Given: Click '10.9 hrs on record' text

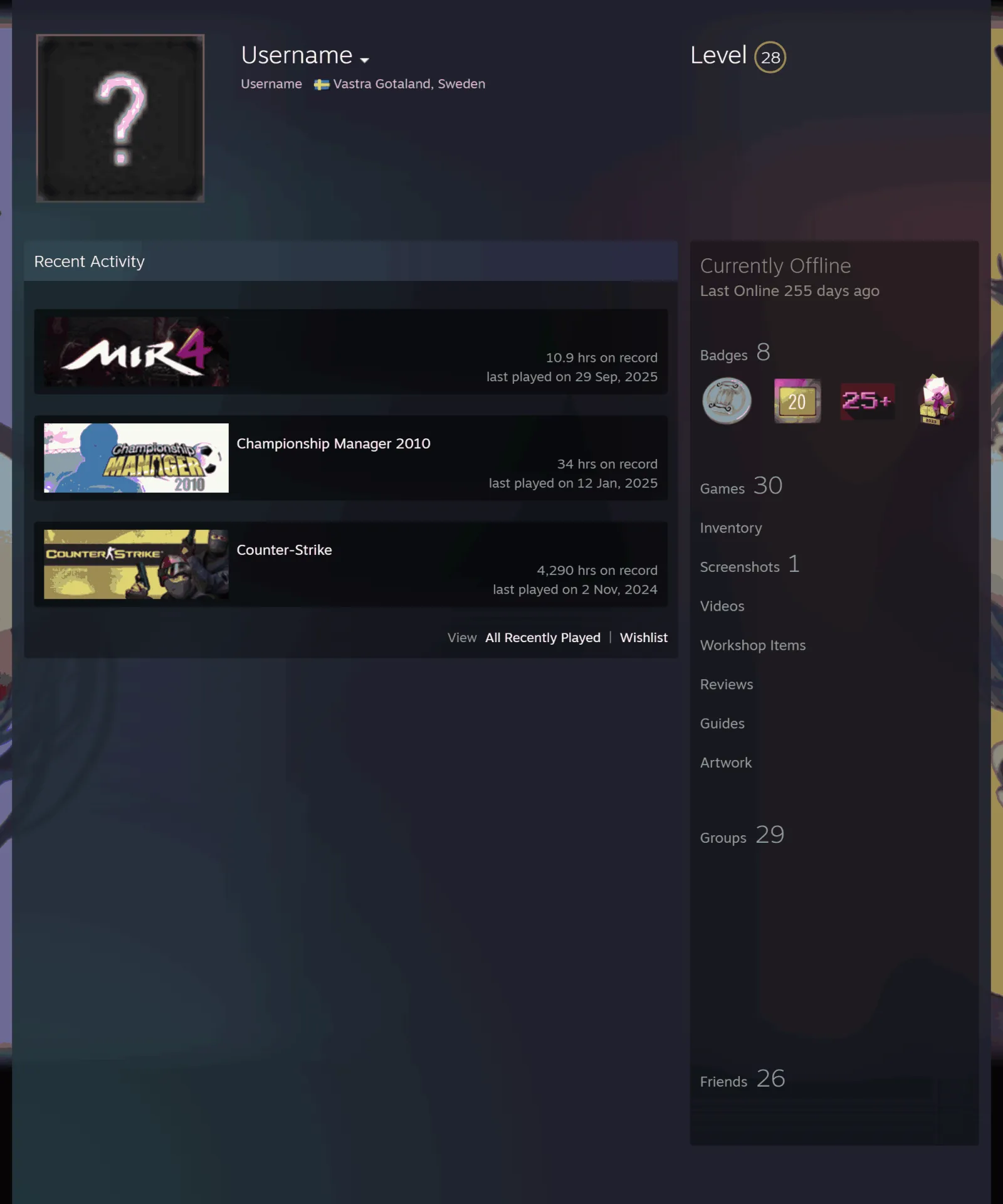Looking at the screenshot, I should click(602, 357).
